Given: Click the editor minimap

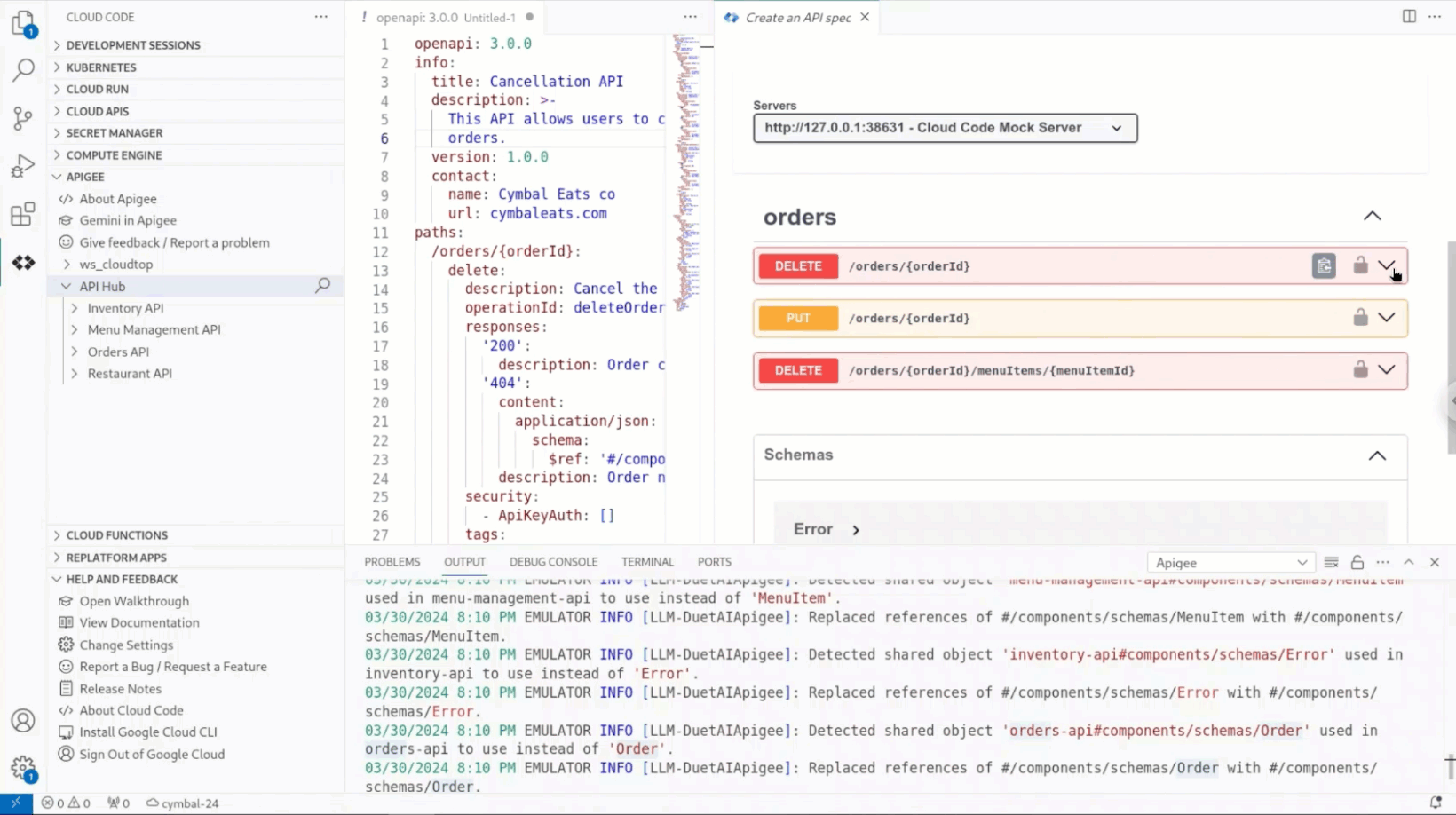Looking at the screenshot, I should click(686, 173).
